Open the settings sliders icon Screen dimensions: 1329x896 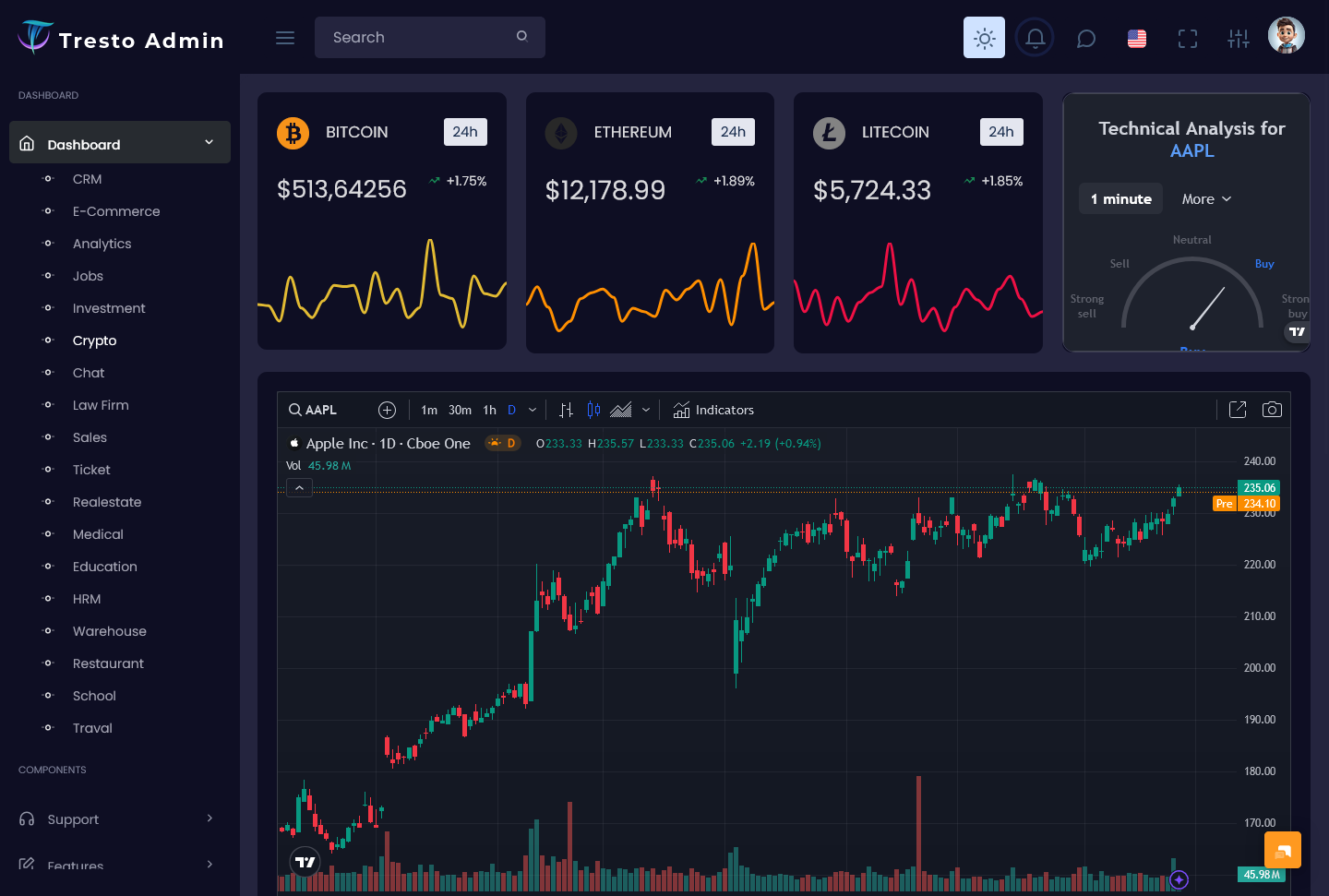point(1239,39)
